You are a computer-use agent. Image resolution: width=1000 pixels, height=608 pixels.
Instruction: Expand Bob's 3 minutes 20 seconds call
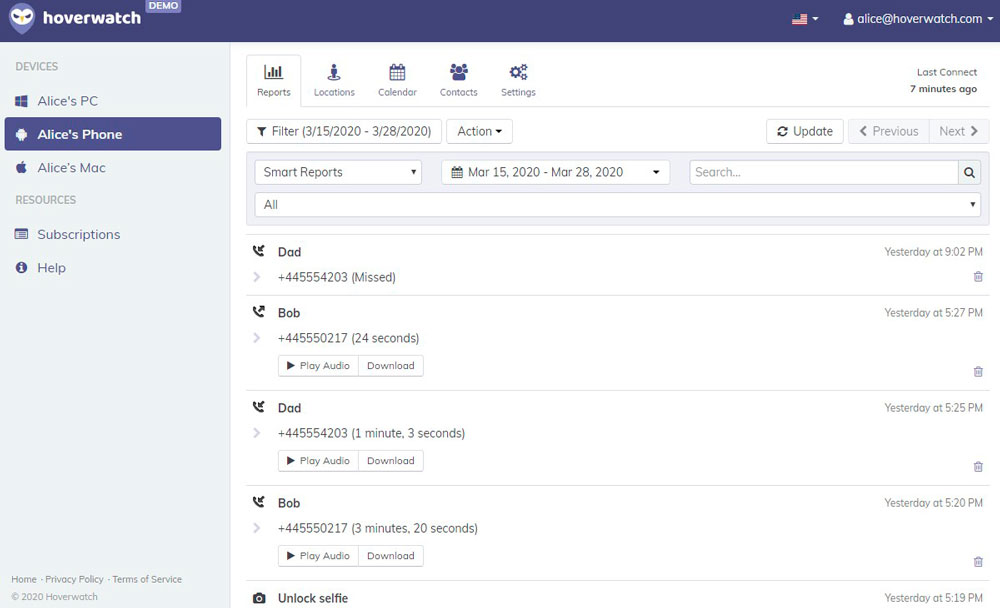tap(257, 528)
